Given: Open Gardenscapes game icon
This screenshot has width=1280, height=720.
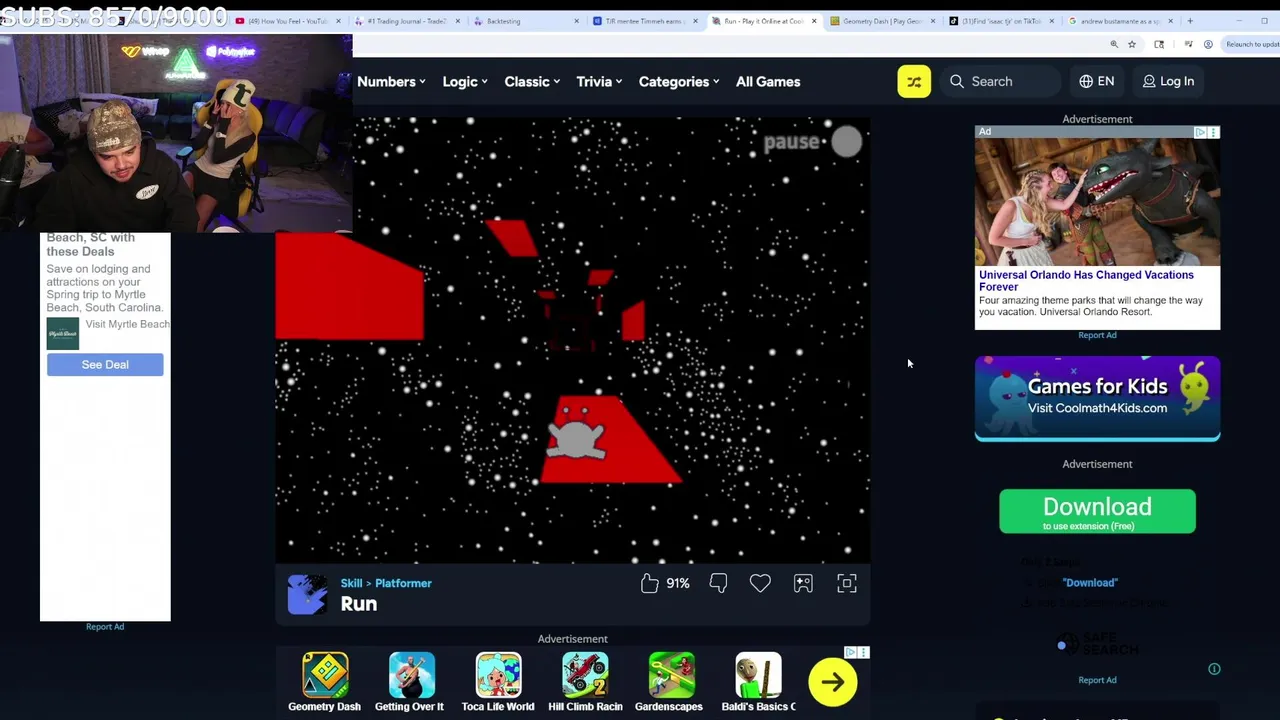Looking at the screenshot, I should tap(671, 675).
